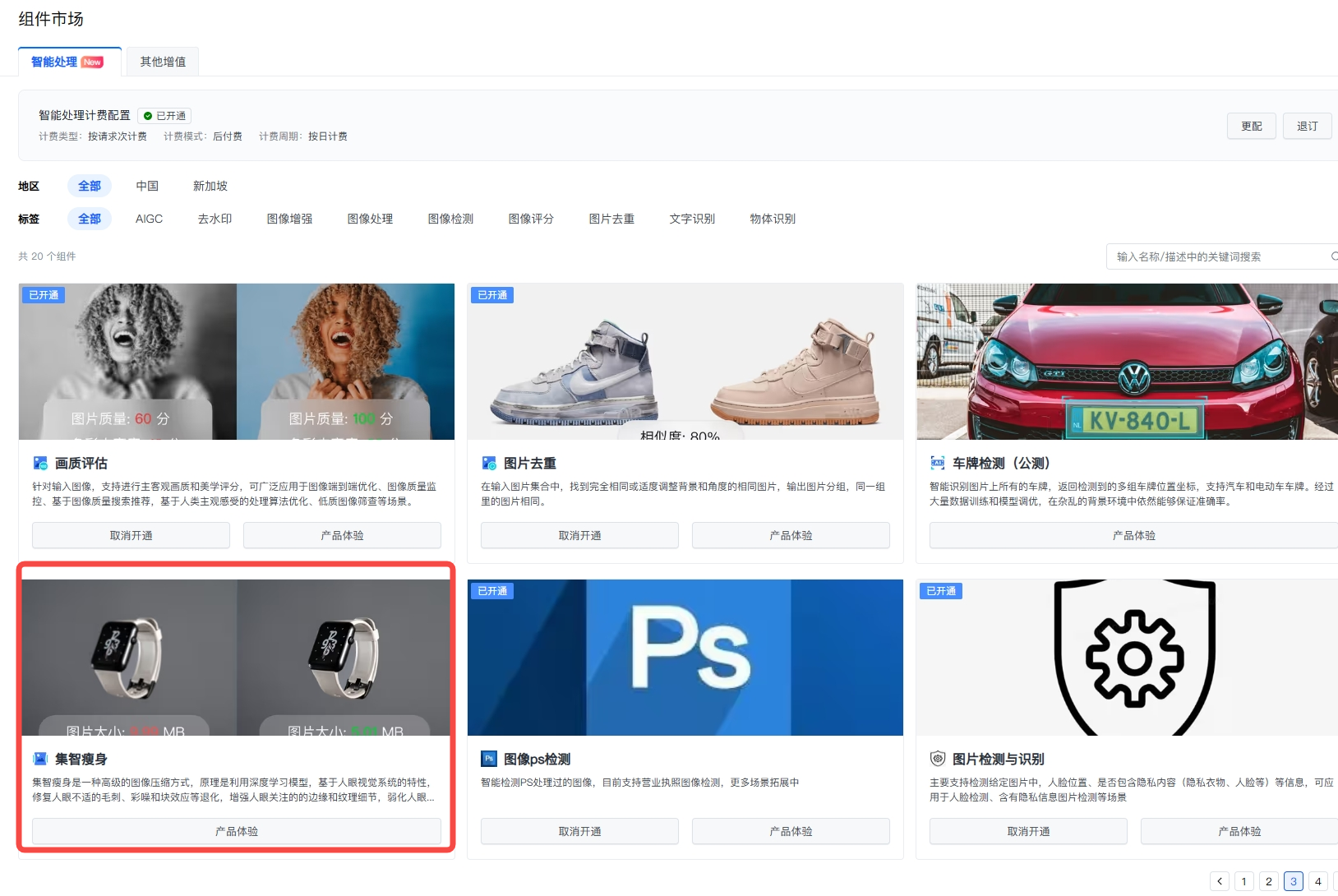Click 取消开通 on the 画质评估 card
The image size is (1338, 896).
[131, 535]
